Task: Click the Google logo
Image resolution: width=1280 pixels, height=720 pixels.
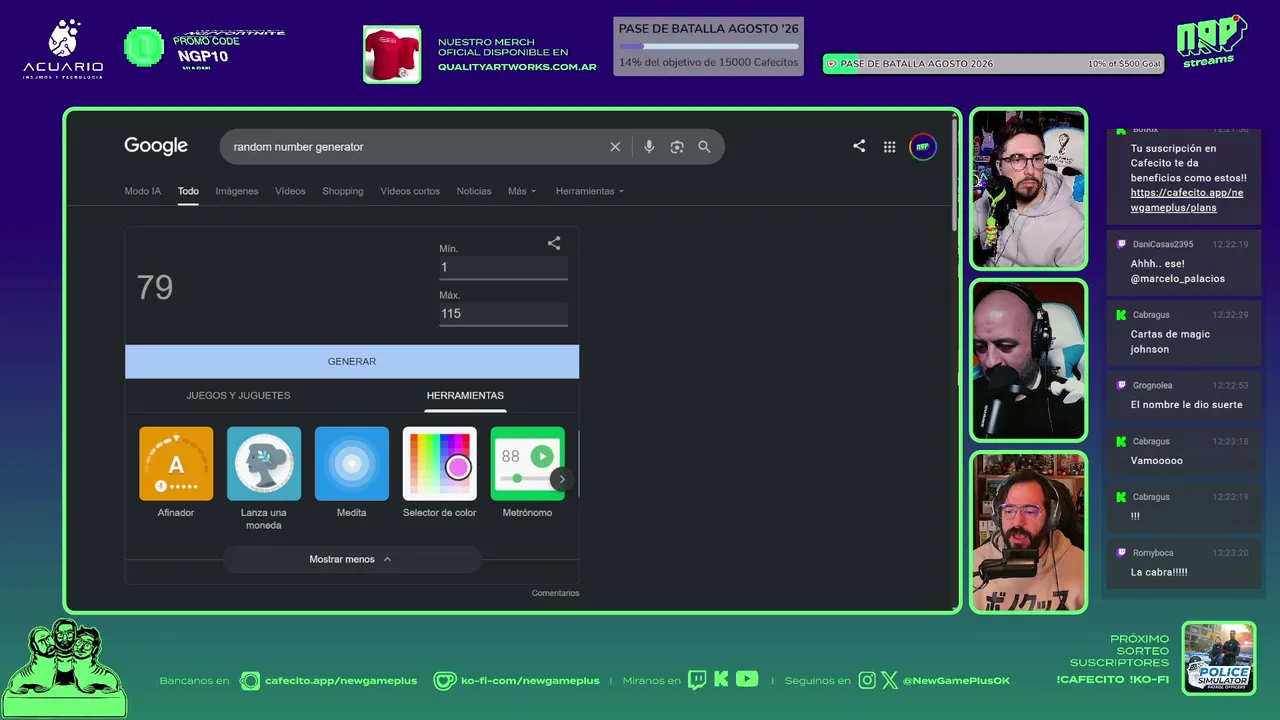Action: click(156, 146)
